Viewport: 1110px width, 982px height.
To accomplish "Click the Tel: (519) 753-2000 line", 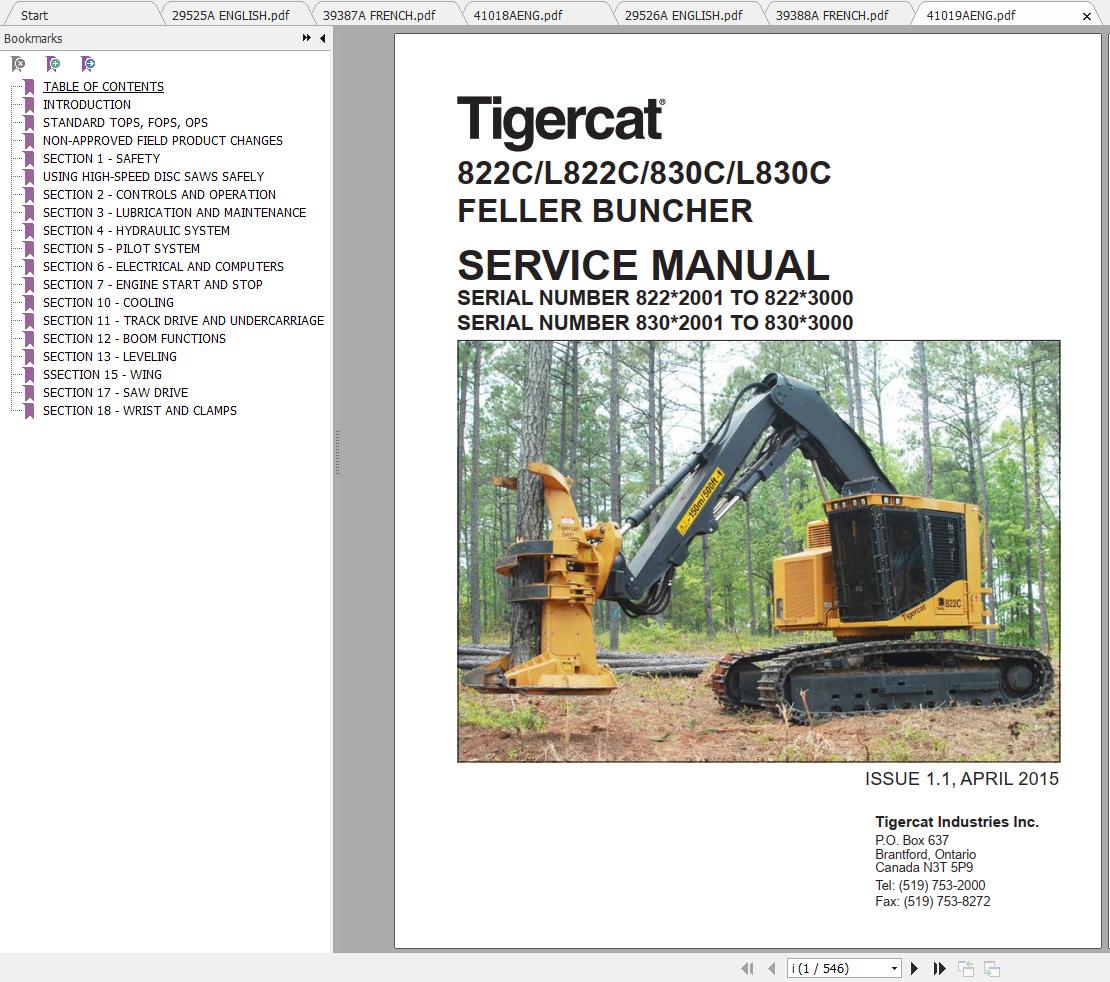I will 930,885.
